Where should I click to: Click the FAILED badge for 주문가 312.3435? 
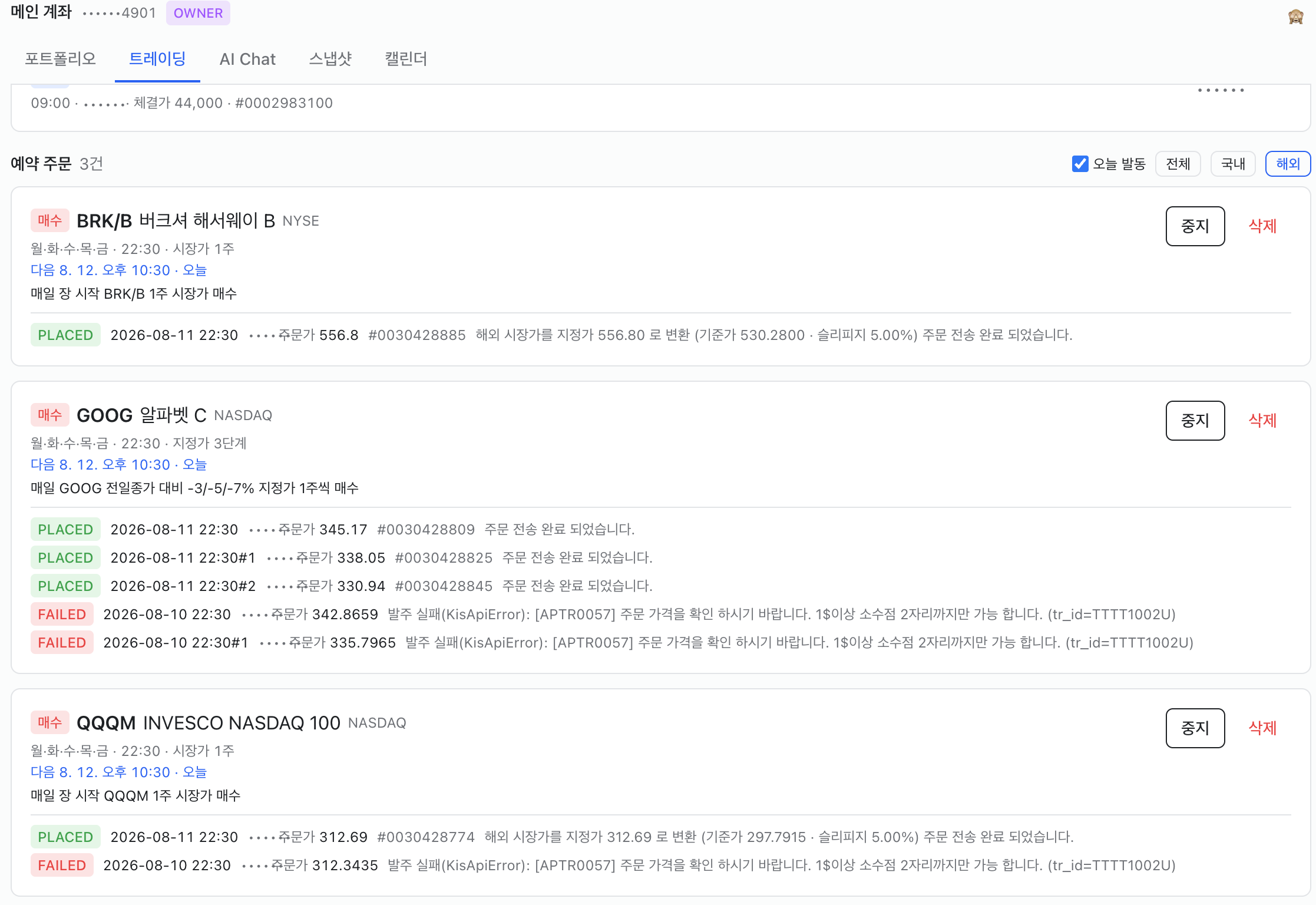point(62,866)
